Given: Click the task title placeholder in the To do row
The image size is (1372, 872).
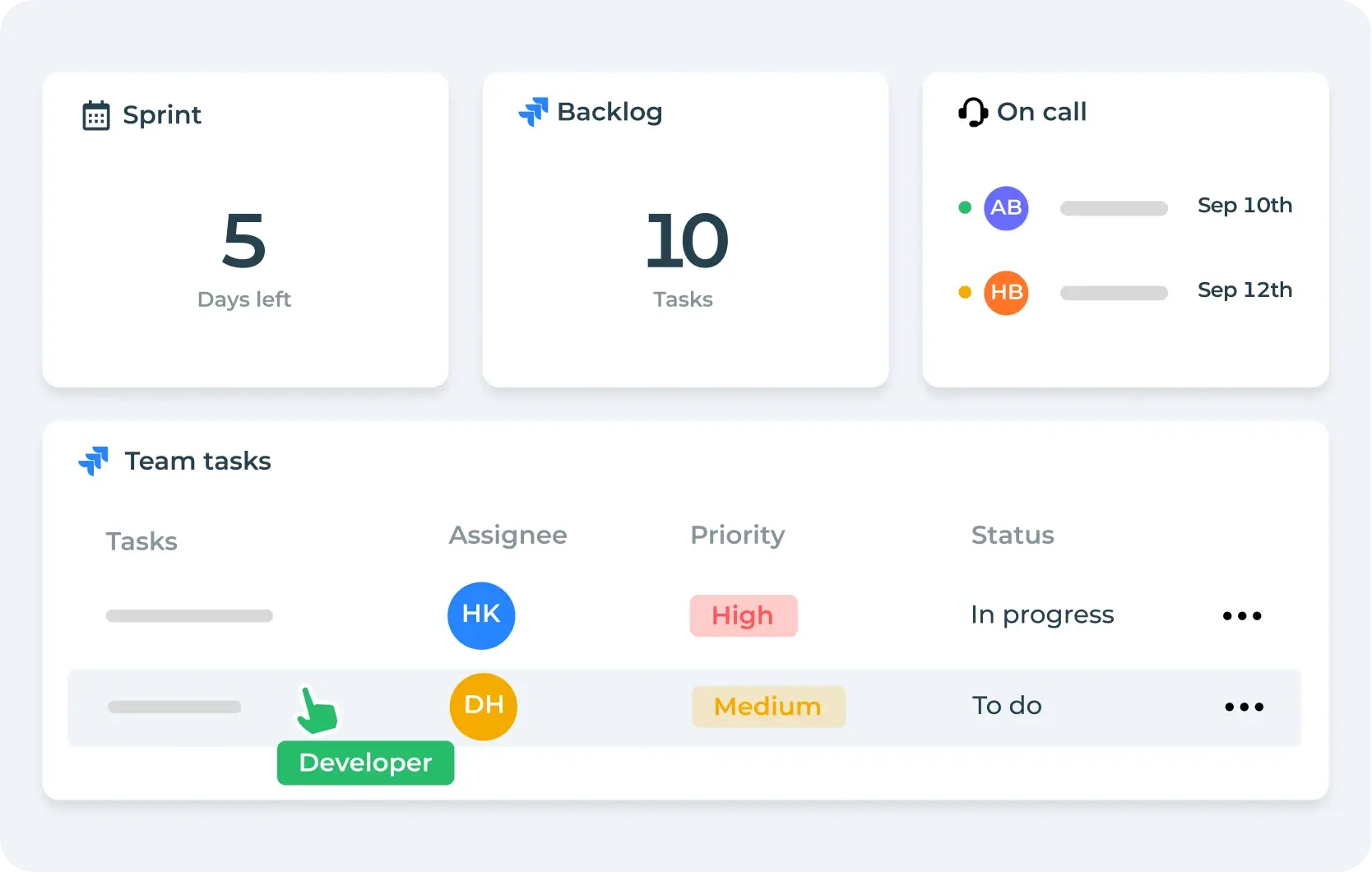Looking at the screenshot, I should (174, 707).
